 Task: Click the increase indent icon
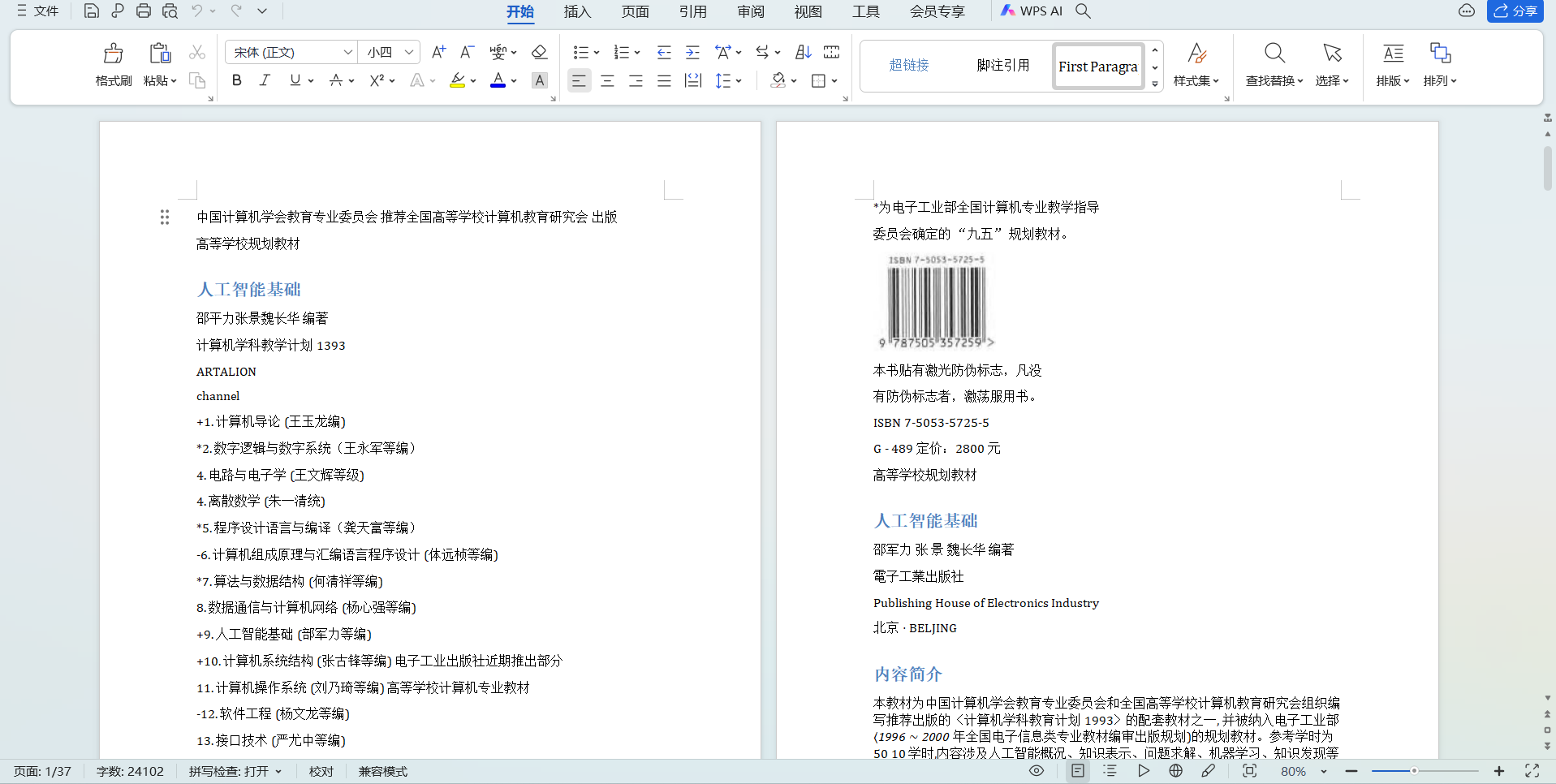pyautogui.click(x=692, y=53)
